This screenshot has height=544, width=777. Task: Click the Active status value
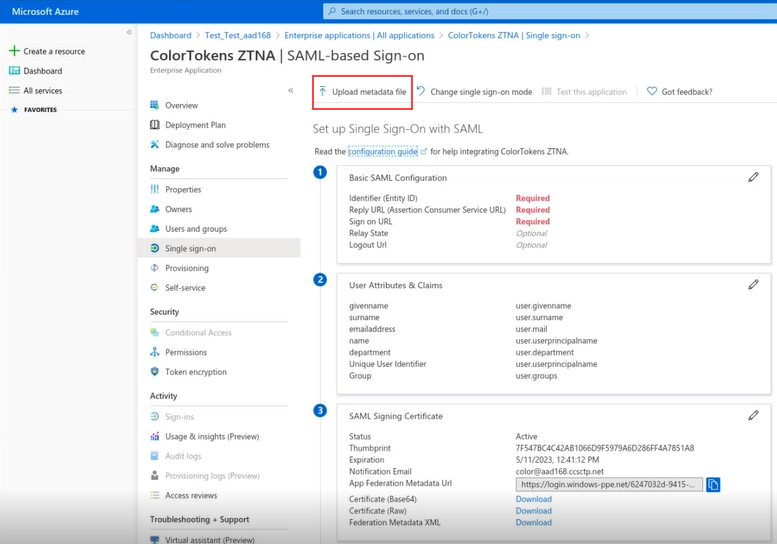click(526, 436)
